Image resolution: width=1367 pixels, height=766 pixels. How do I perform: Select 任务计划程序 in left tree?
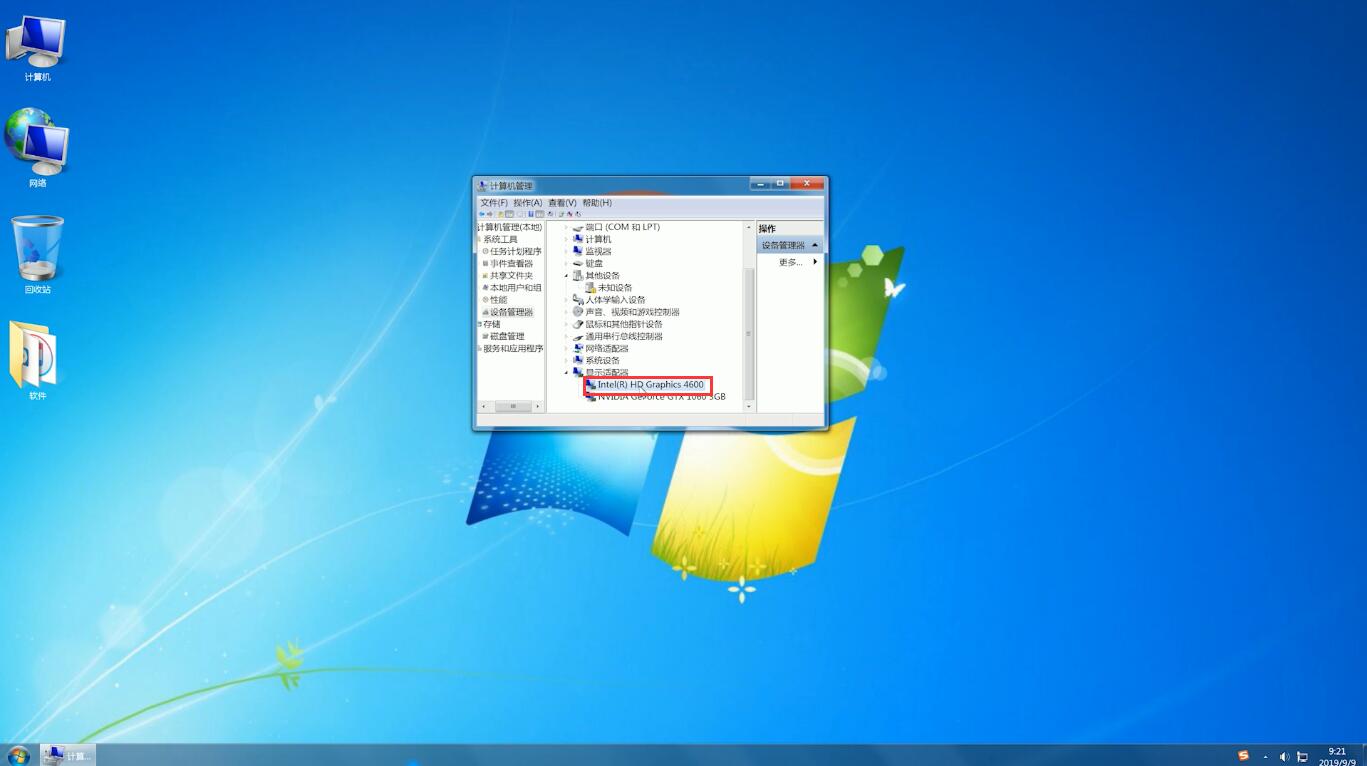(x=516, y=251)
